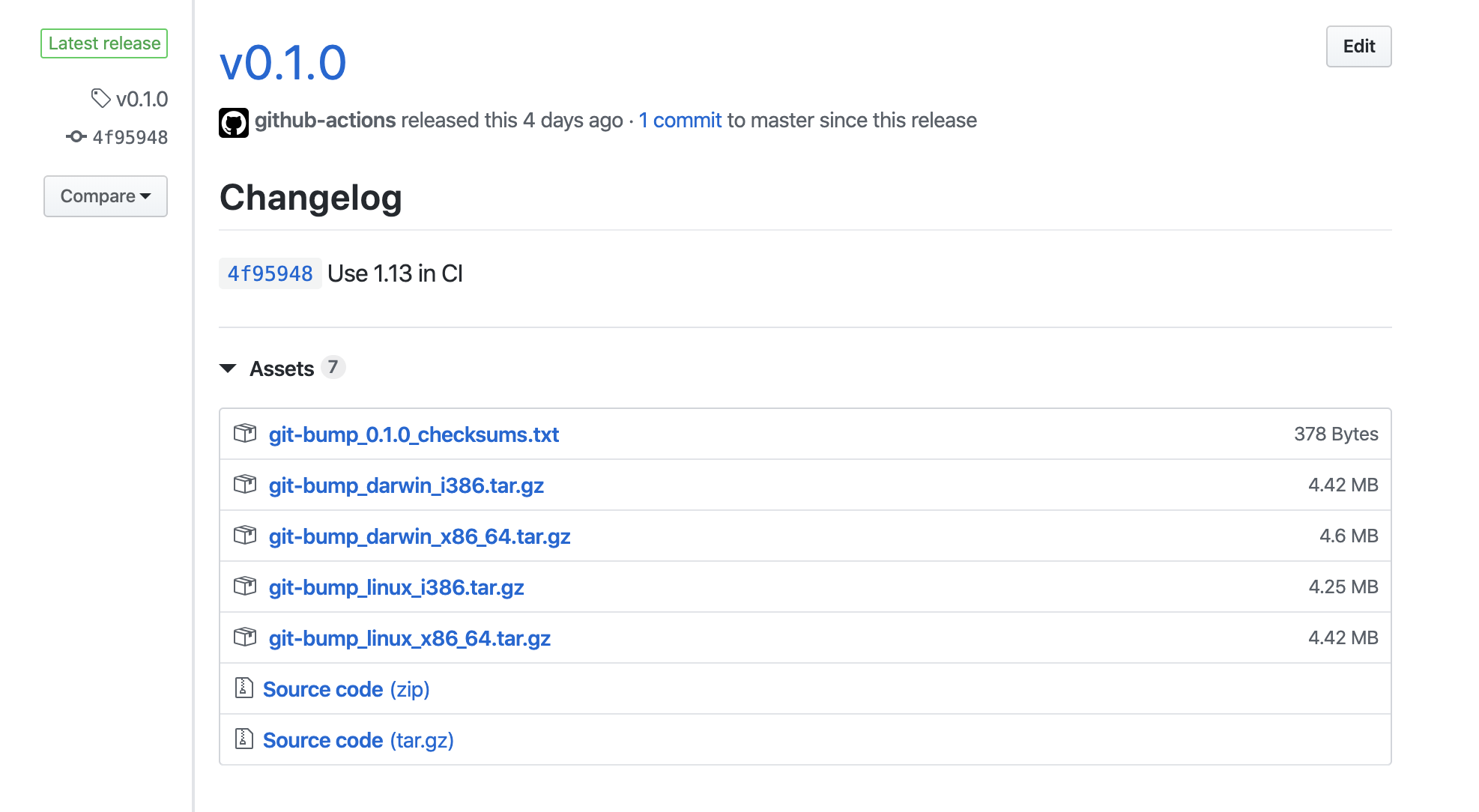Click the tag icon beside v0.1.0
The width and height of the screenshot is (1479, 812).
pyautogui.click(x=100, y=98)
